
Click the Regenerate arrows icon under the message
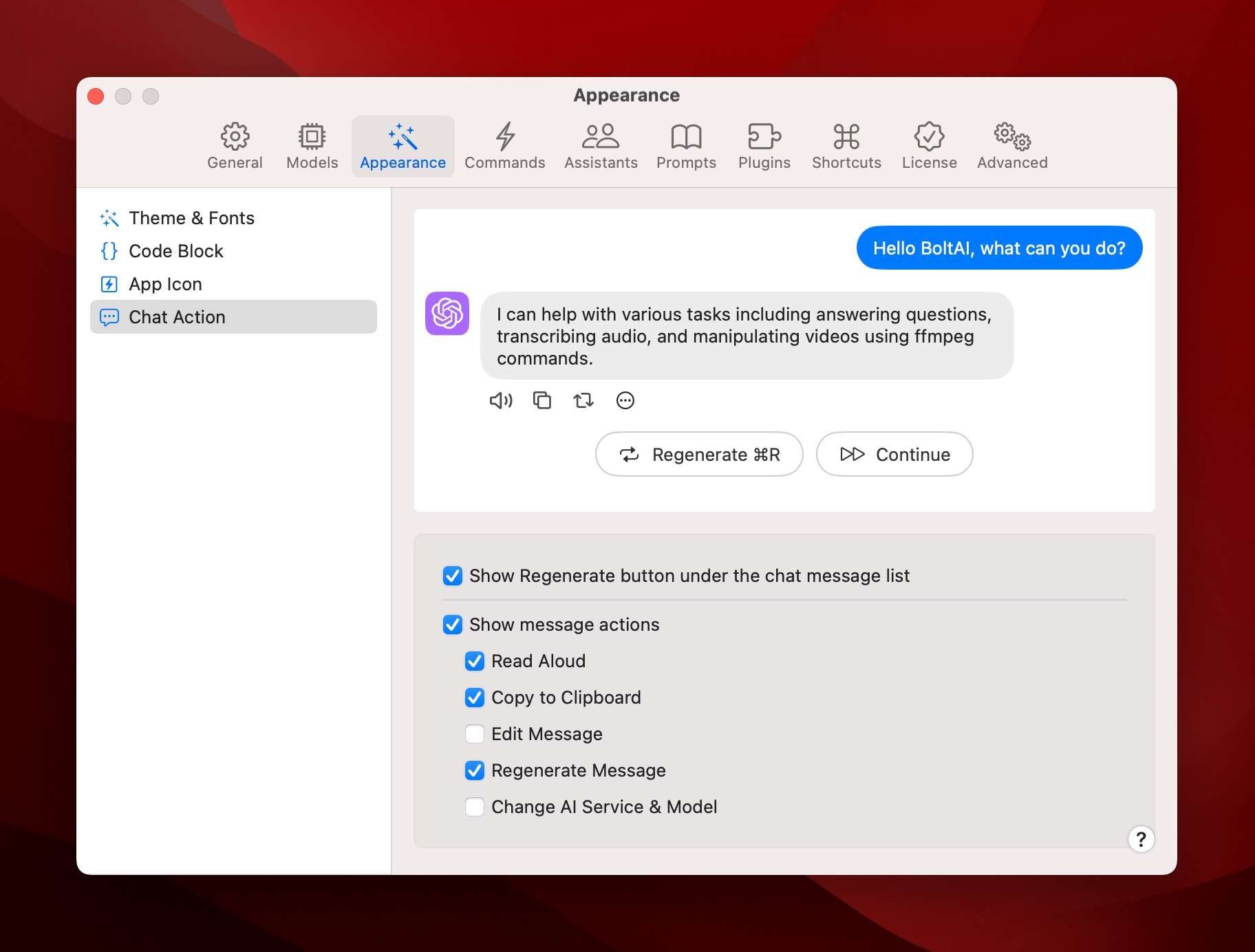583,400
